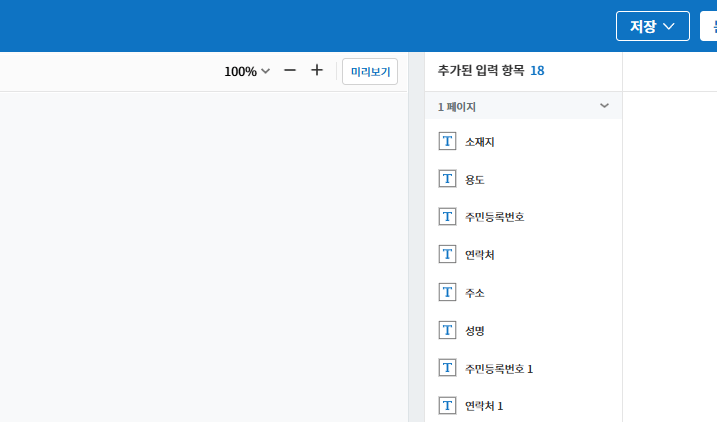This screenshot has height=422, width=717.
Task: Select the text icon for first 주민등록번호
Action: 447,217
